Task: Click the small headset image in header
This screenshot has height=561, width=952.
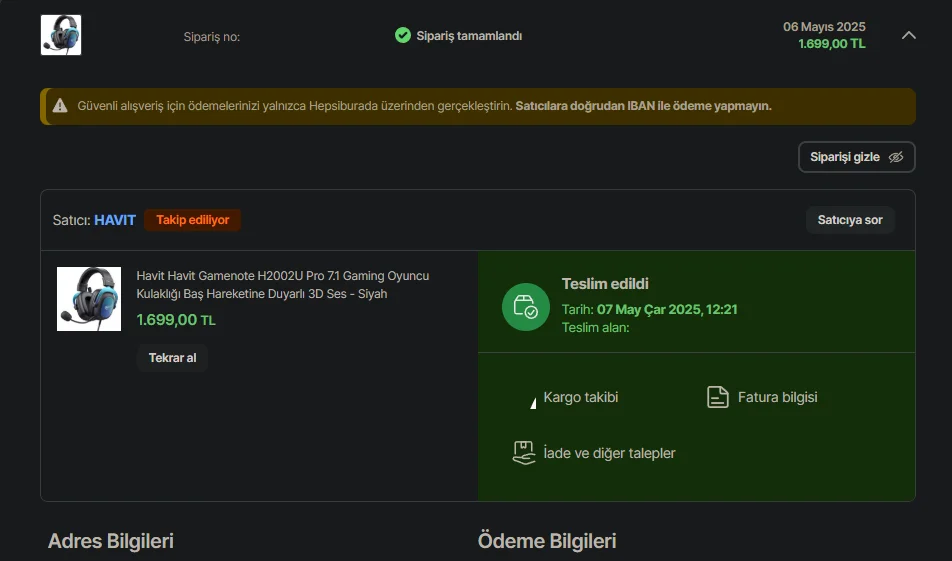Action: [61, 35]
